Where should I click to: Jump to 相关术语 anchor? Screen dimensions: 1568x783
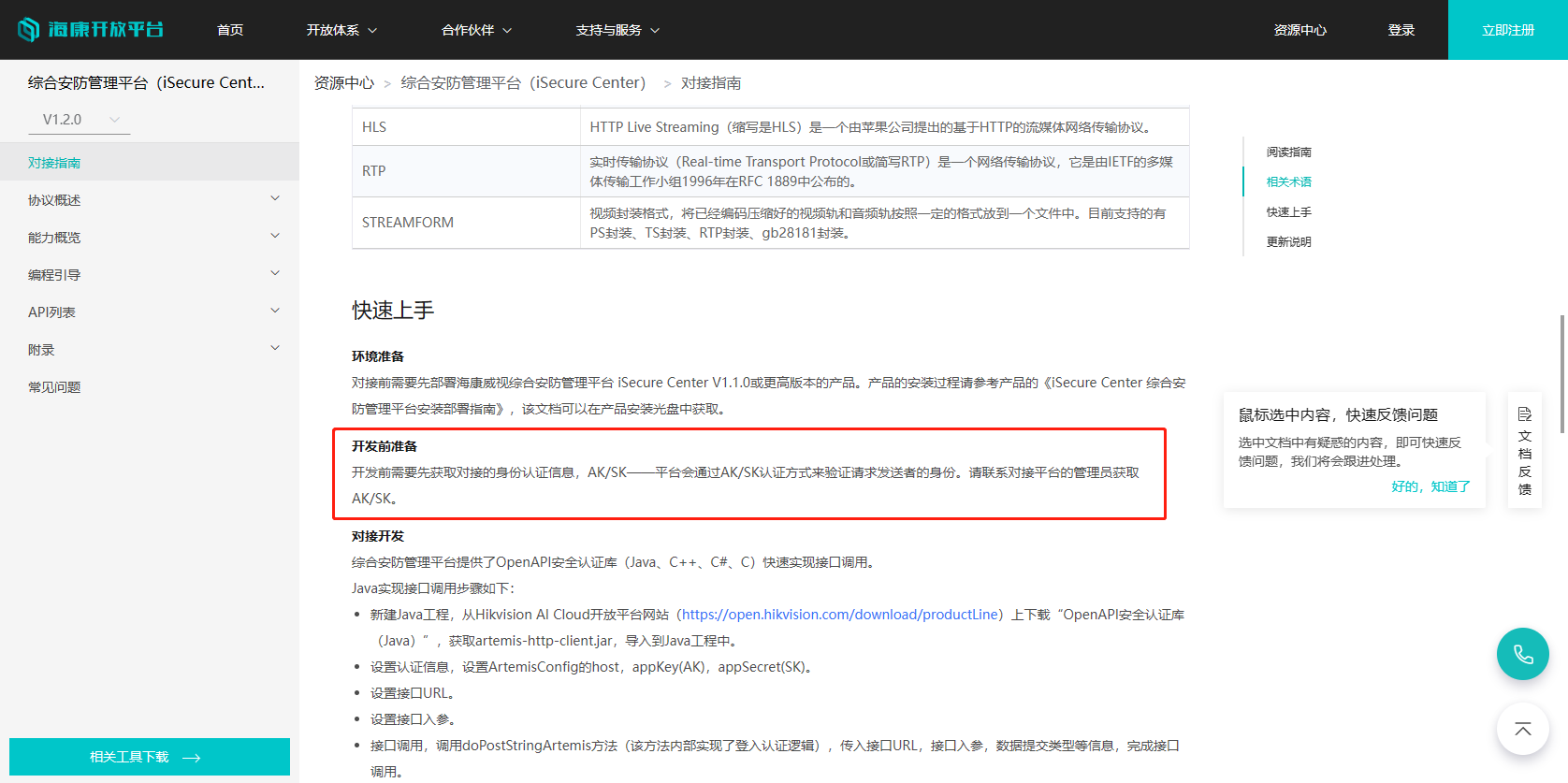(1289, 181)
